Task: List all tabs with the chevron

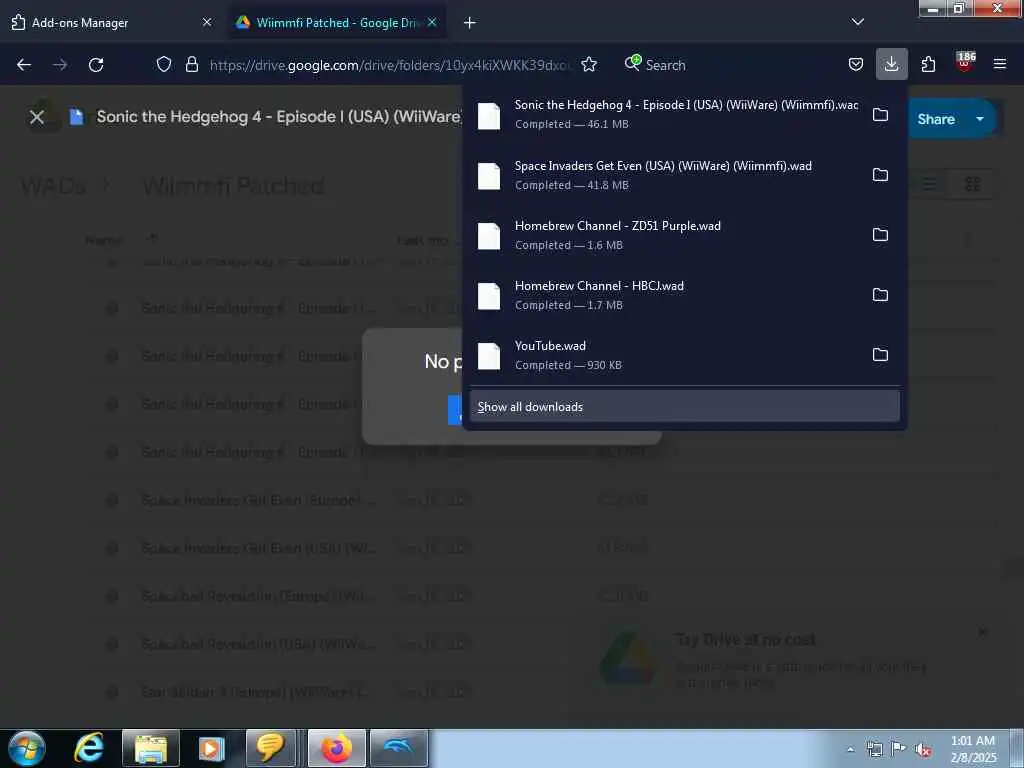Action: (857, 22)
